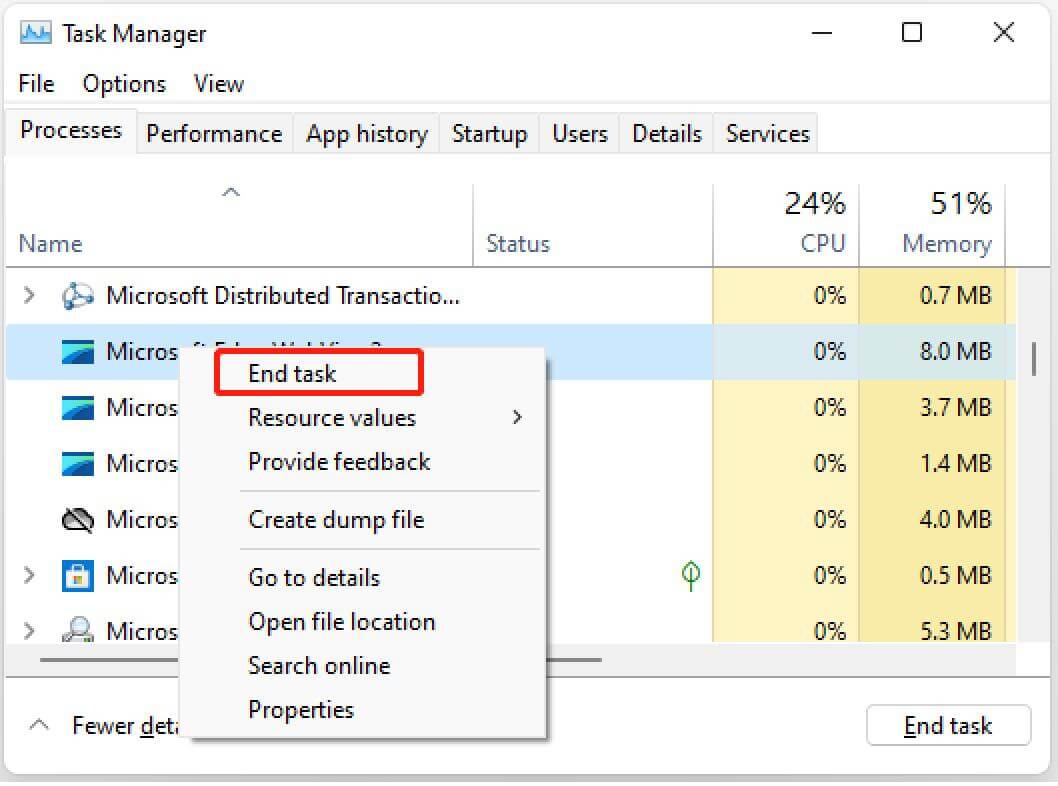Expand the Microsoft Distributed Transaction process row
Viewport: 1058px width, 786px height.
(x=29, y=295)
